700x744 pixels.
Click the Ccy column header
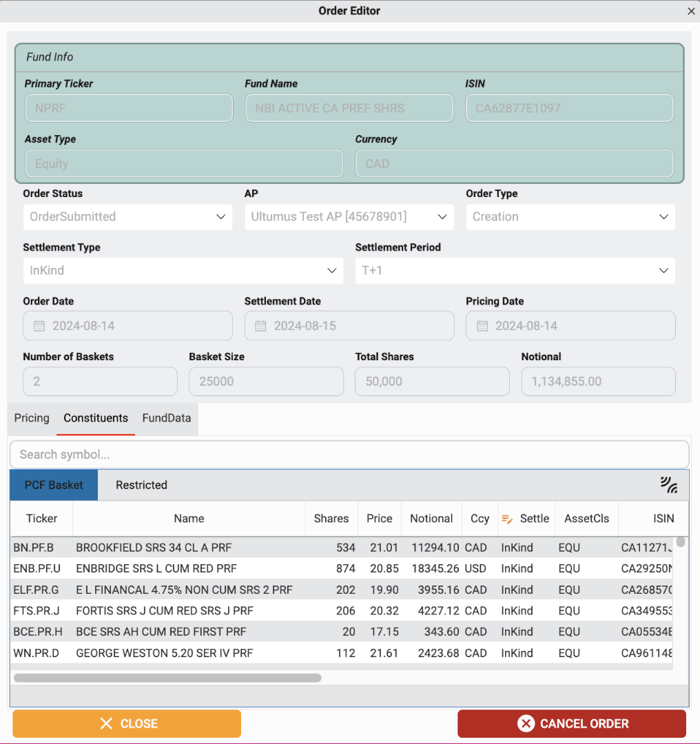point(480,519)
